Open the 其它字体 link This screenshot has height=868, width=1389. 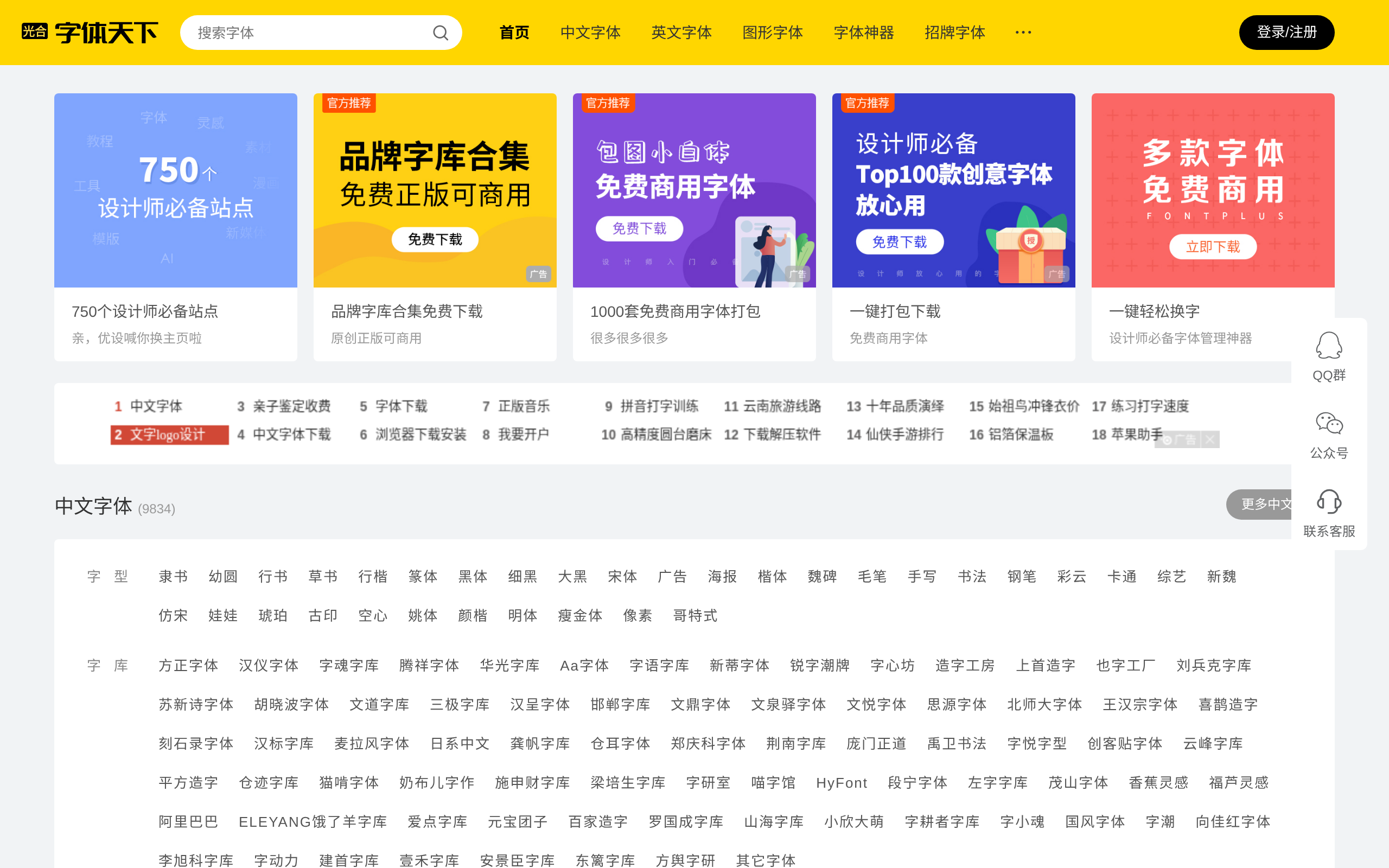766,860
